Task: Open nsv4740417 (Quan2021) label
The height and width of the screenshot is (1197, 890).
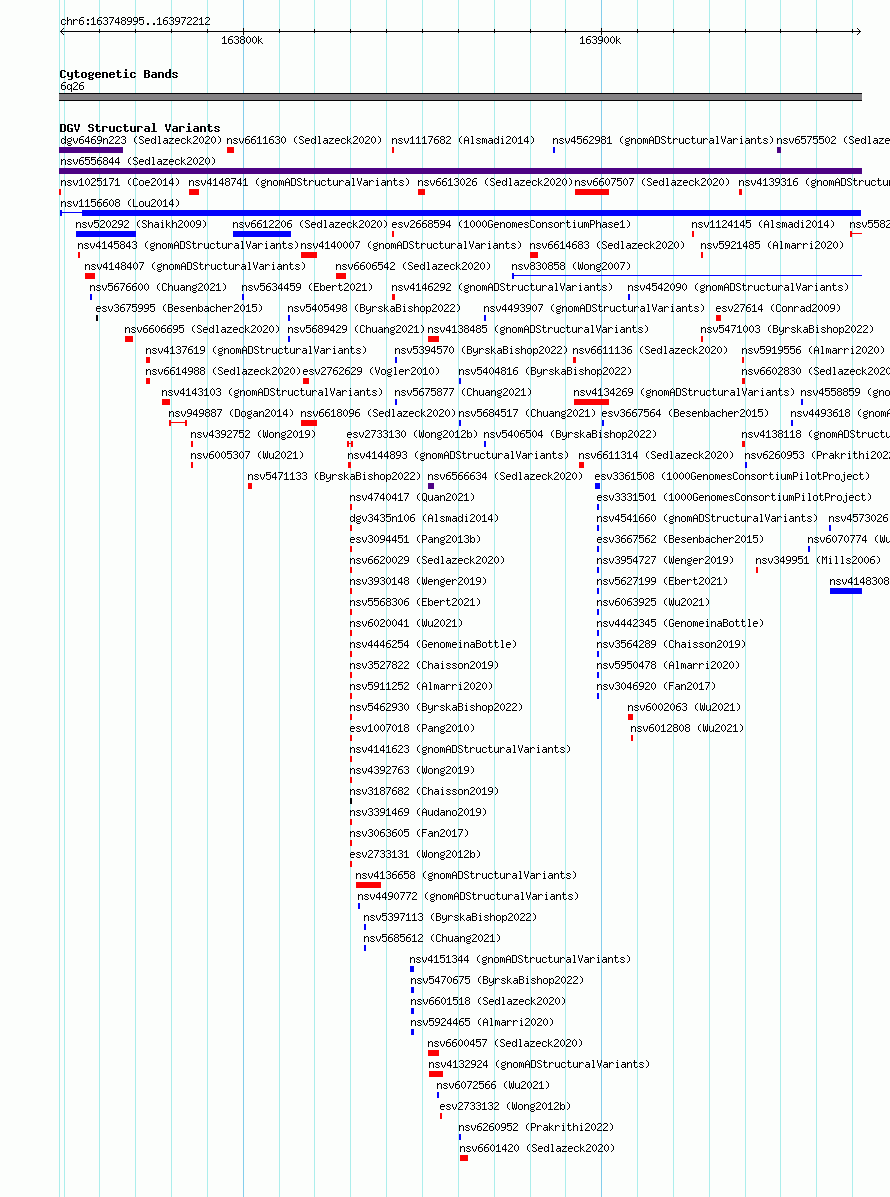Action: pos(411,497)
